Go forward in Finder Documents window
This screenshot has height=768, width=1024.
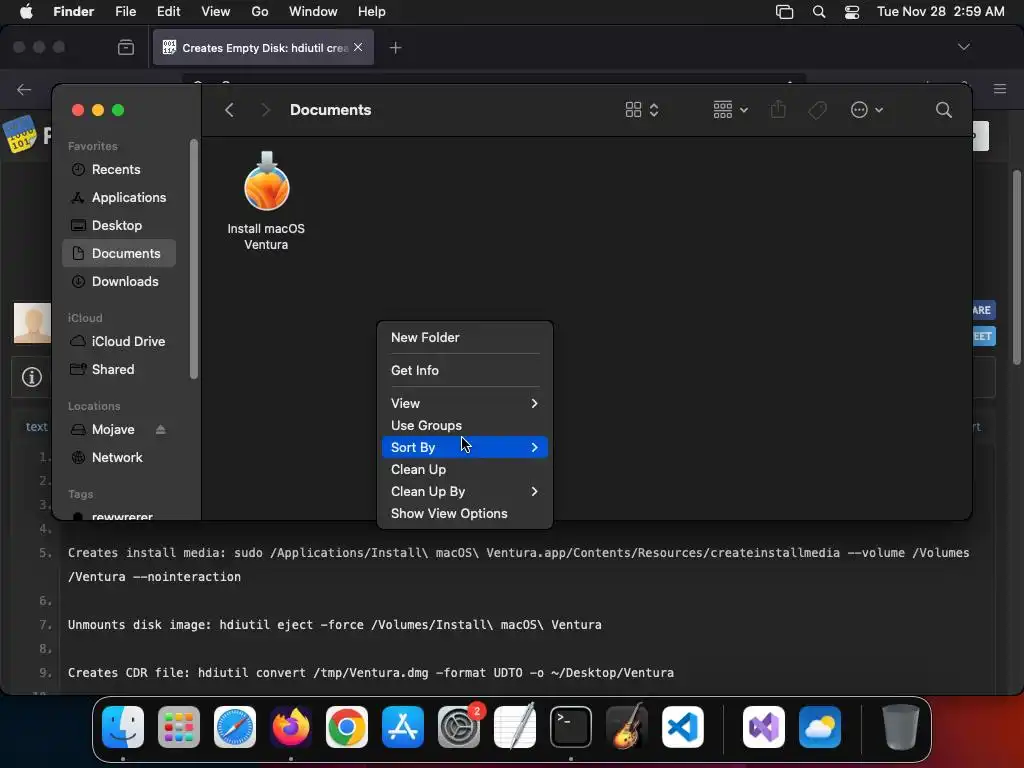[x=265, y=110]
